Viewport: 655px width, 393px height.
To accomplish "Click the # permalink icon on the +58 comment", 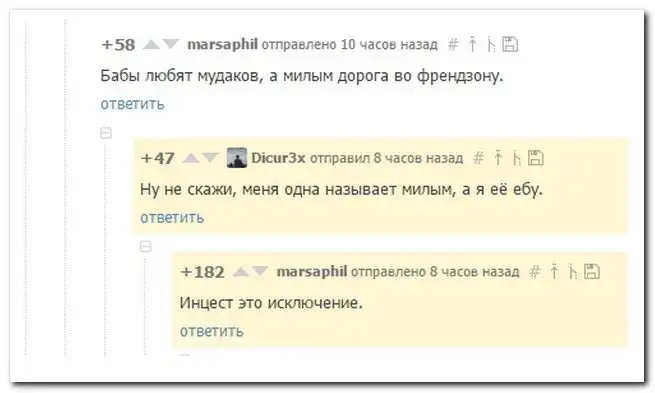I will 453,44.
